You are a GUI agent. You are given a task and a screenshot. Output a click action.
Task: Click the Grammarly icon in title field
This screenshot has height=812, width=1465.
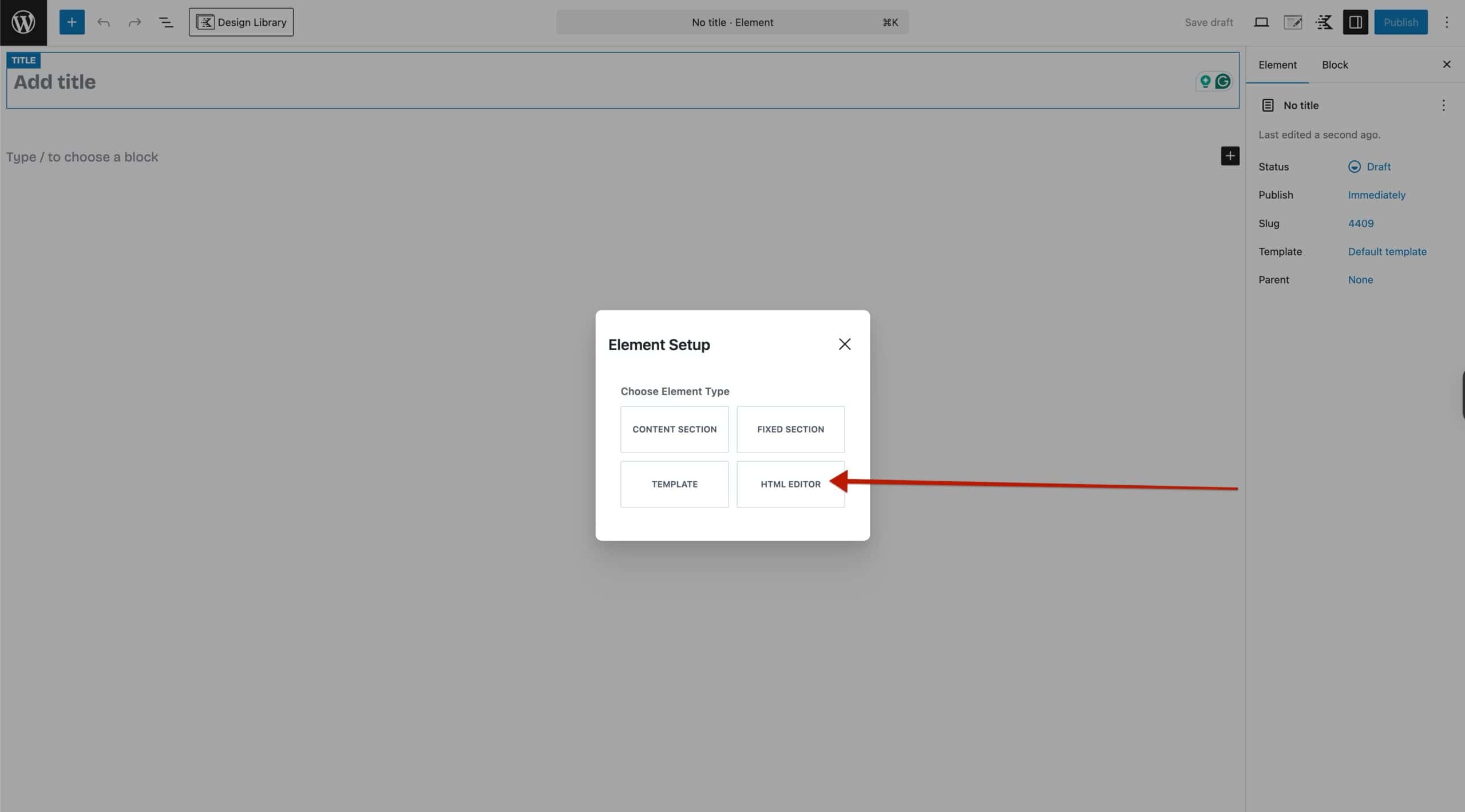coord(1222,81)
